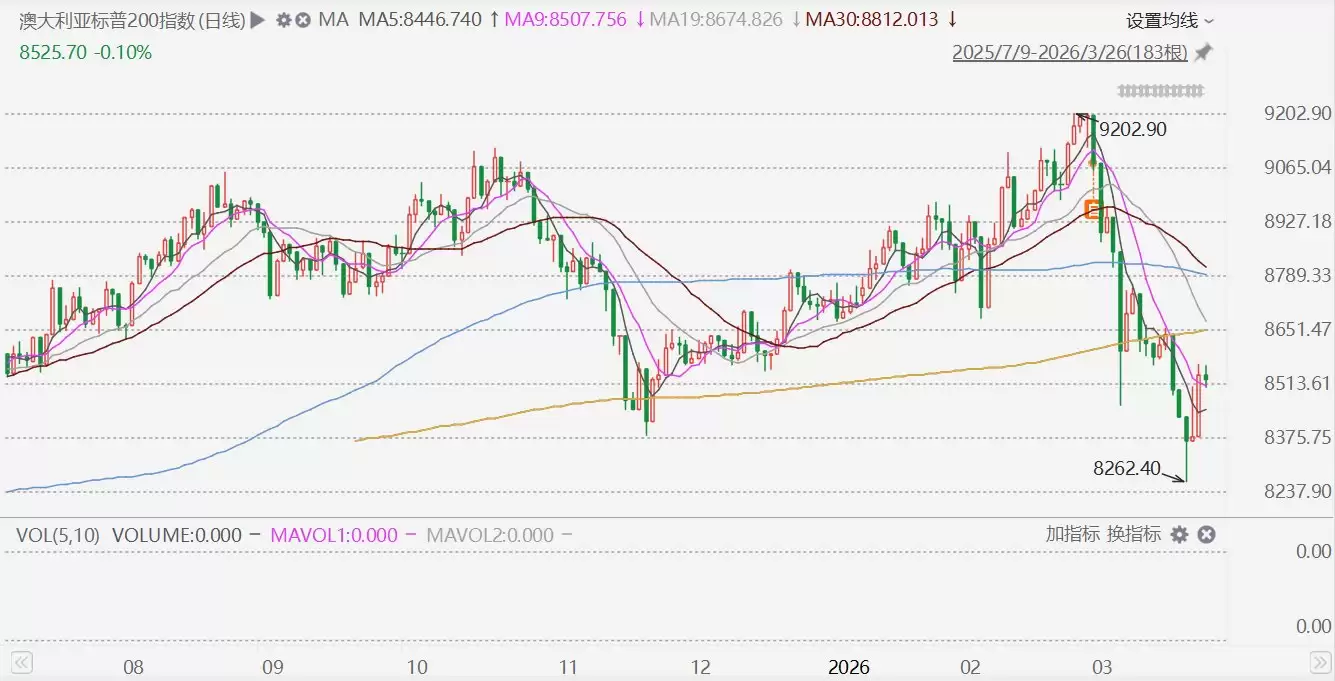Open MA indicator settings gear

coord(283,20)
